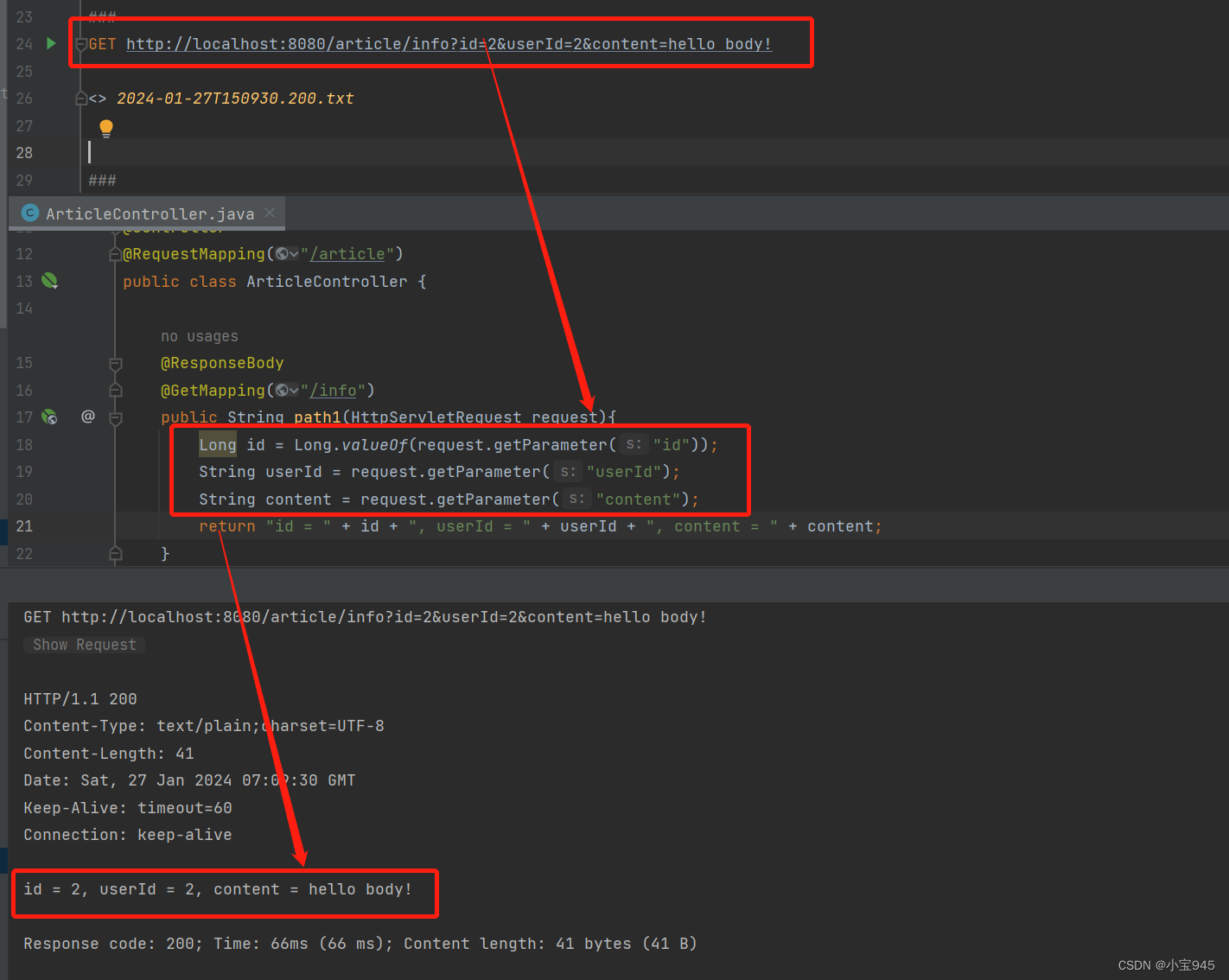Click line number 28 in the gutter
The image size is (1229, 980).
[x=24, y=153]
